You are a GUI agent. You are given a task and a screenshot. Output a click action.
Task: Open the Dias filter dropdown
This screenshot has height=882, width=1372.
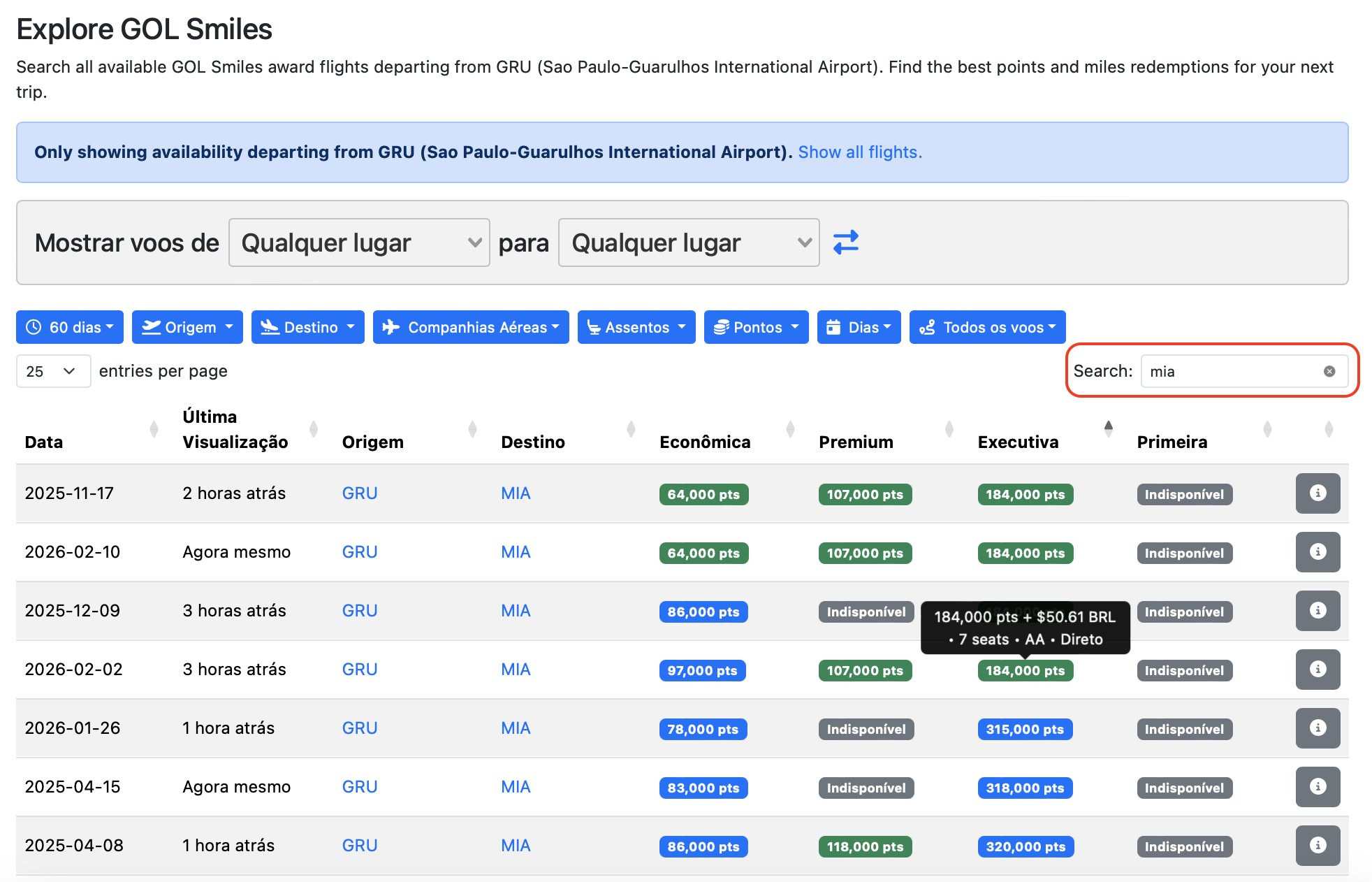[859, 327]
